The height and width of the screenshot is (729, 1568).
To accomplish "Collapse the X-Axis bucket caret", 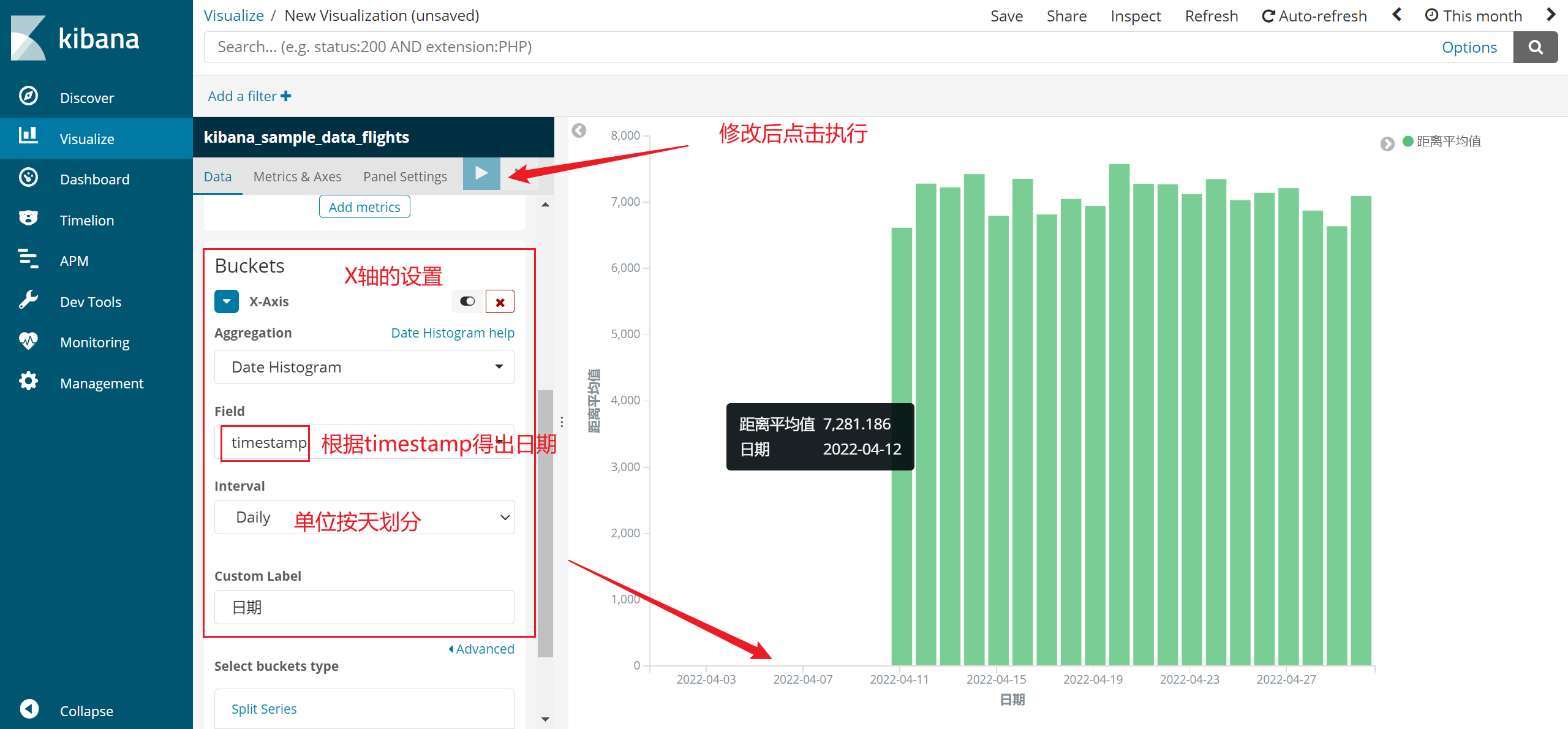I will (226, 301).
